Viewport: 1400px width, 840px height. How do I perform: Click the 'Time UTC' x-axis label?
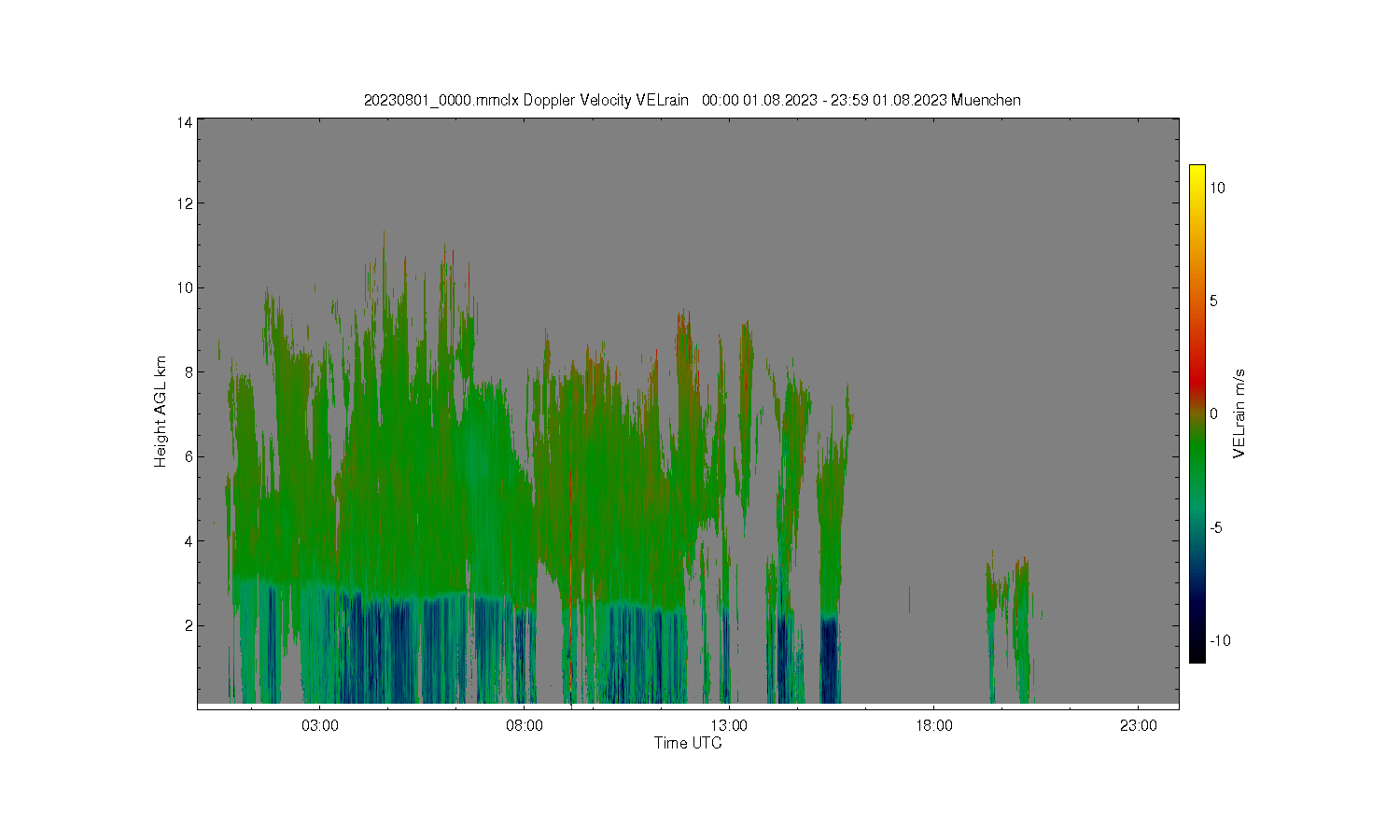click(x=688, y=743)
